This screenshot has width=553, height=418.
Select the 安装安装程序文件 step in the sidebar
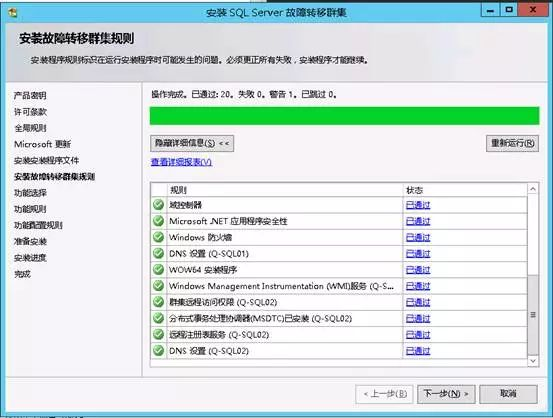click(x=46, y=160)
